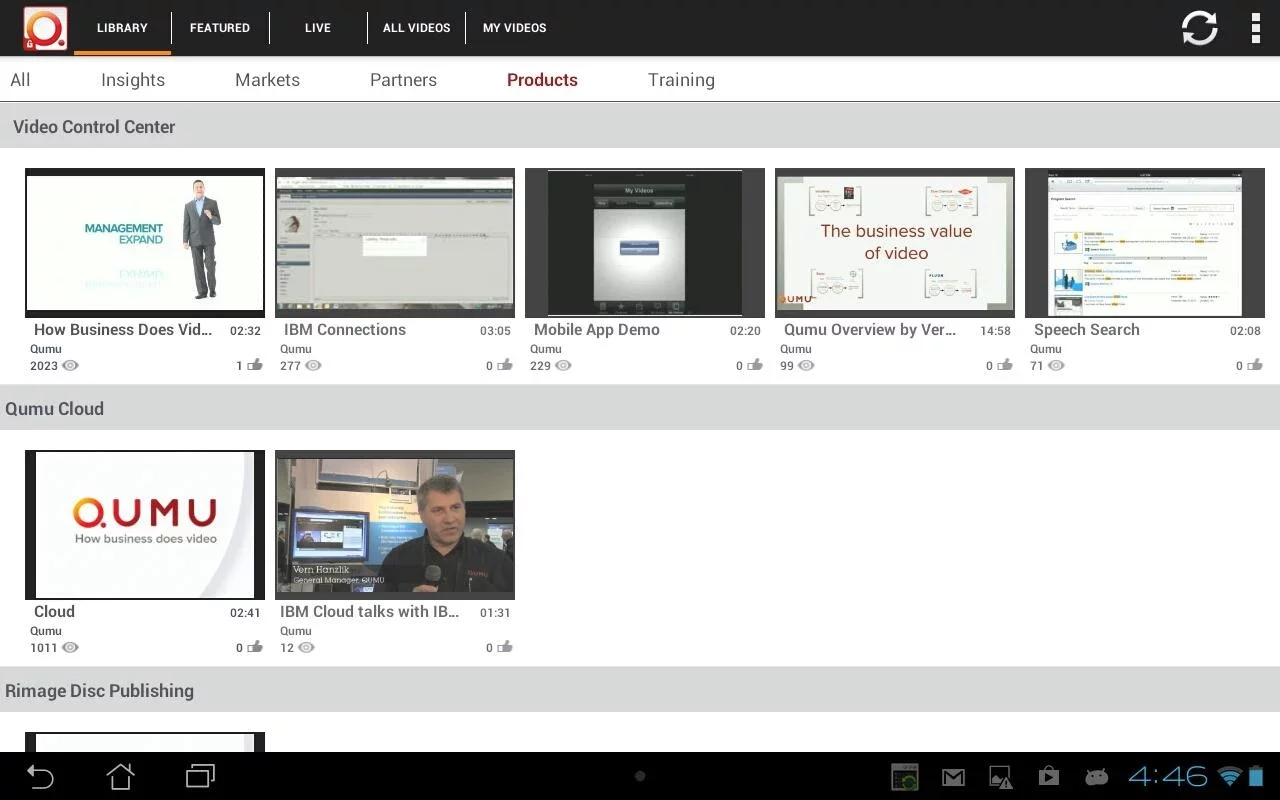Open the Rimage Disc Publishing video thumbnail
1280x800 pixels.
pyautogui.click(x=145, y=742)
